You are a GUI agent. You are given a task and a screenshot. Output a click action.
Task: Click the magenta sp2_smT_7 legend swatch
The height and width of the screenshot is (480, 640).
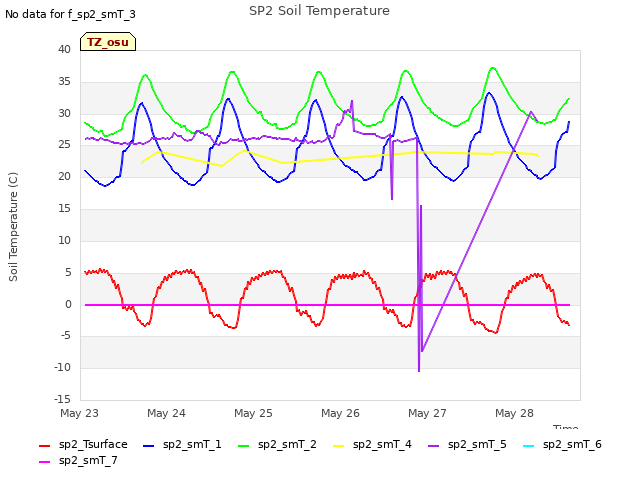click(x=44, y=462)
